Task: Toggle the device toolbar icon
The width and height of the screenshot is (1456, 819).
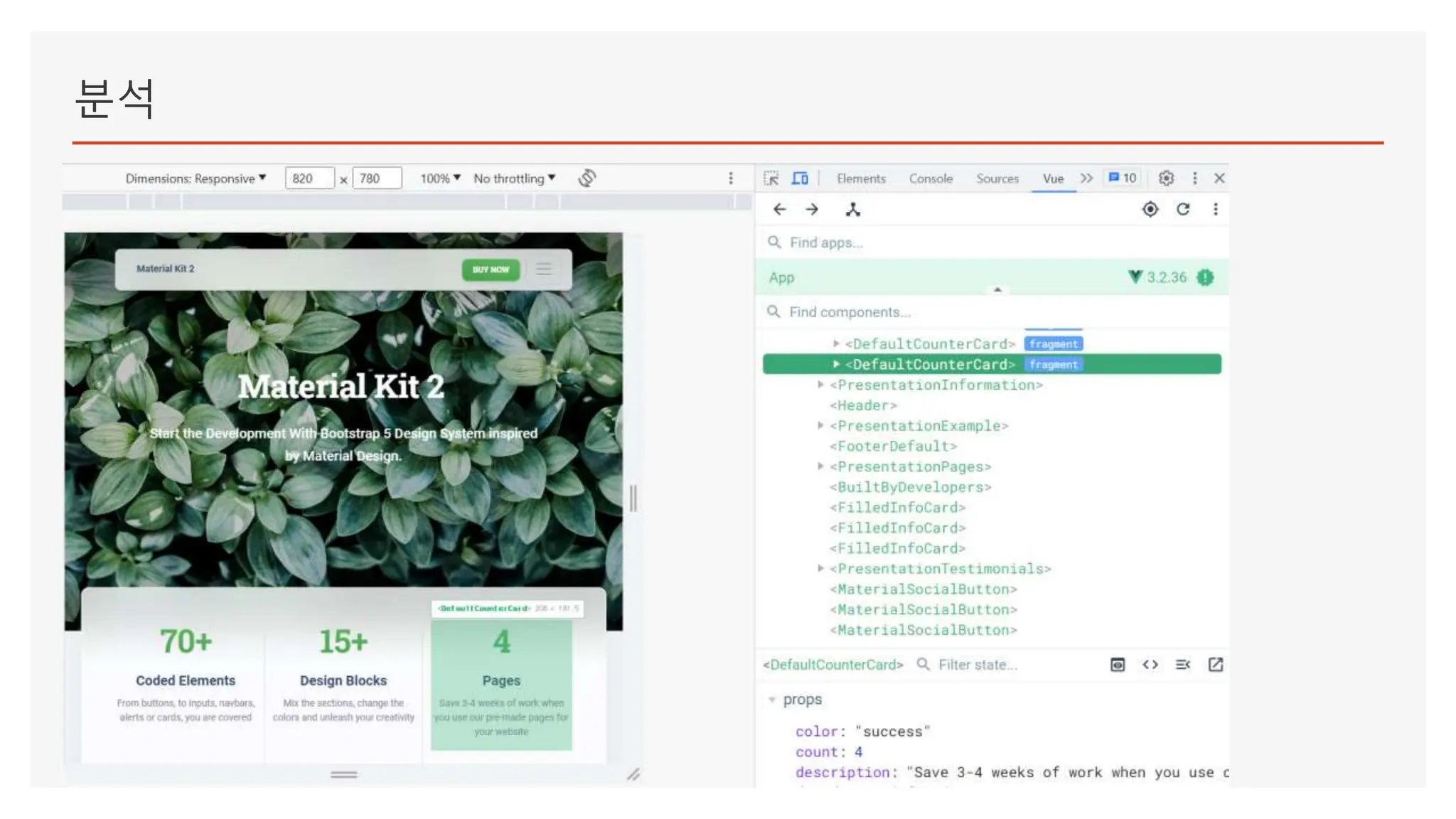Action: [x=800, y=178]
